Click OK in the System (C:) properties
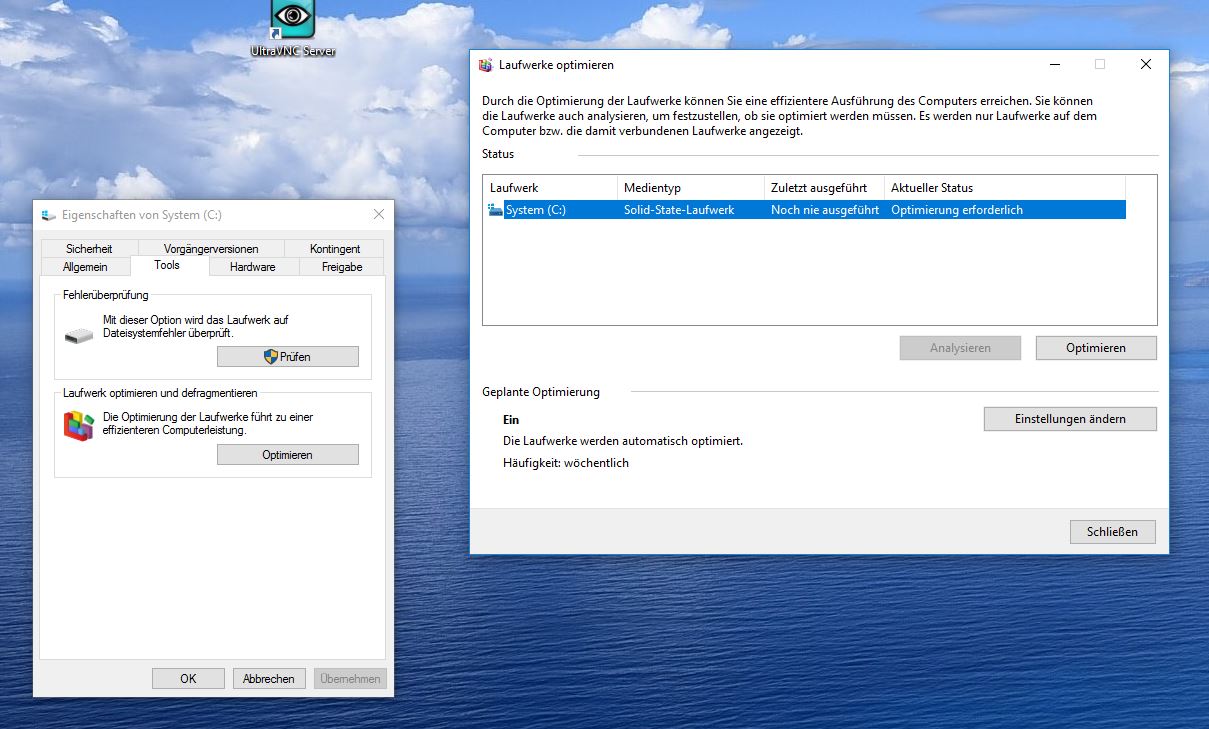 pyautogui.click(x=188, y=678)
